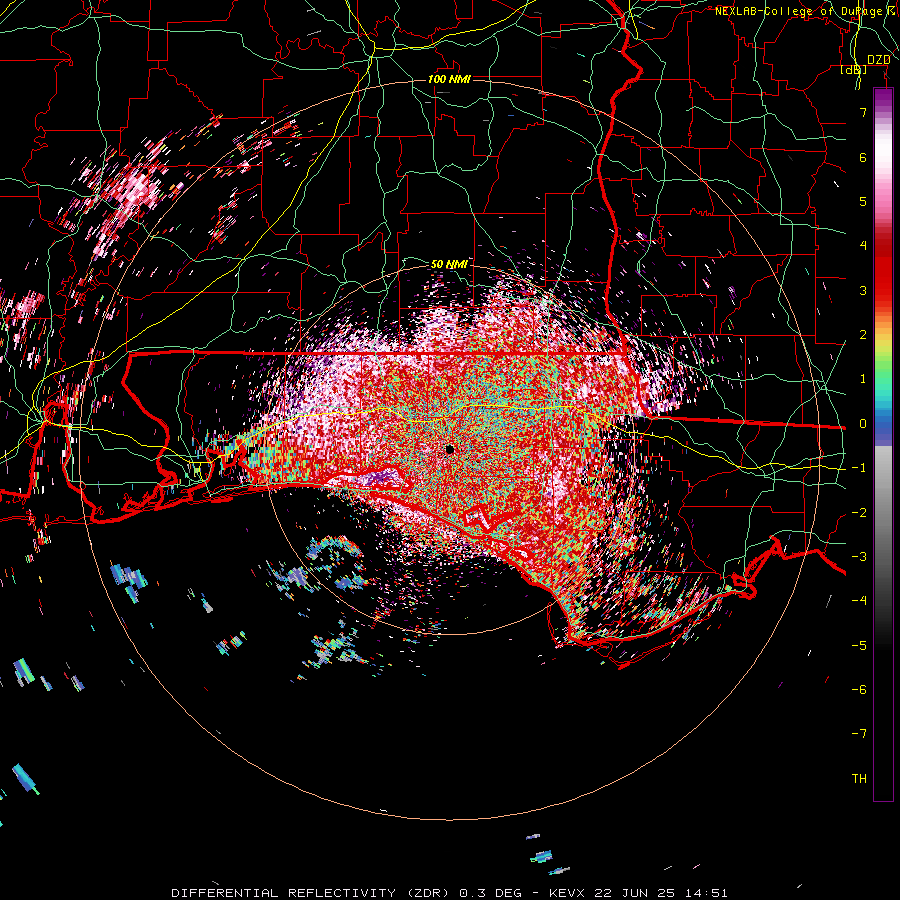900x900 pixels.
Task: Click the 22 JUN 25 date text
Action: 637,893
